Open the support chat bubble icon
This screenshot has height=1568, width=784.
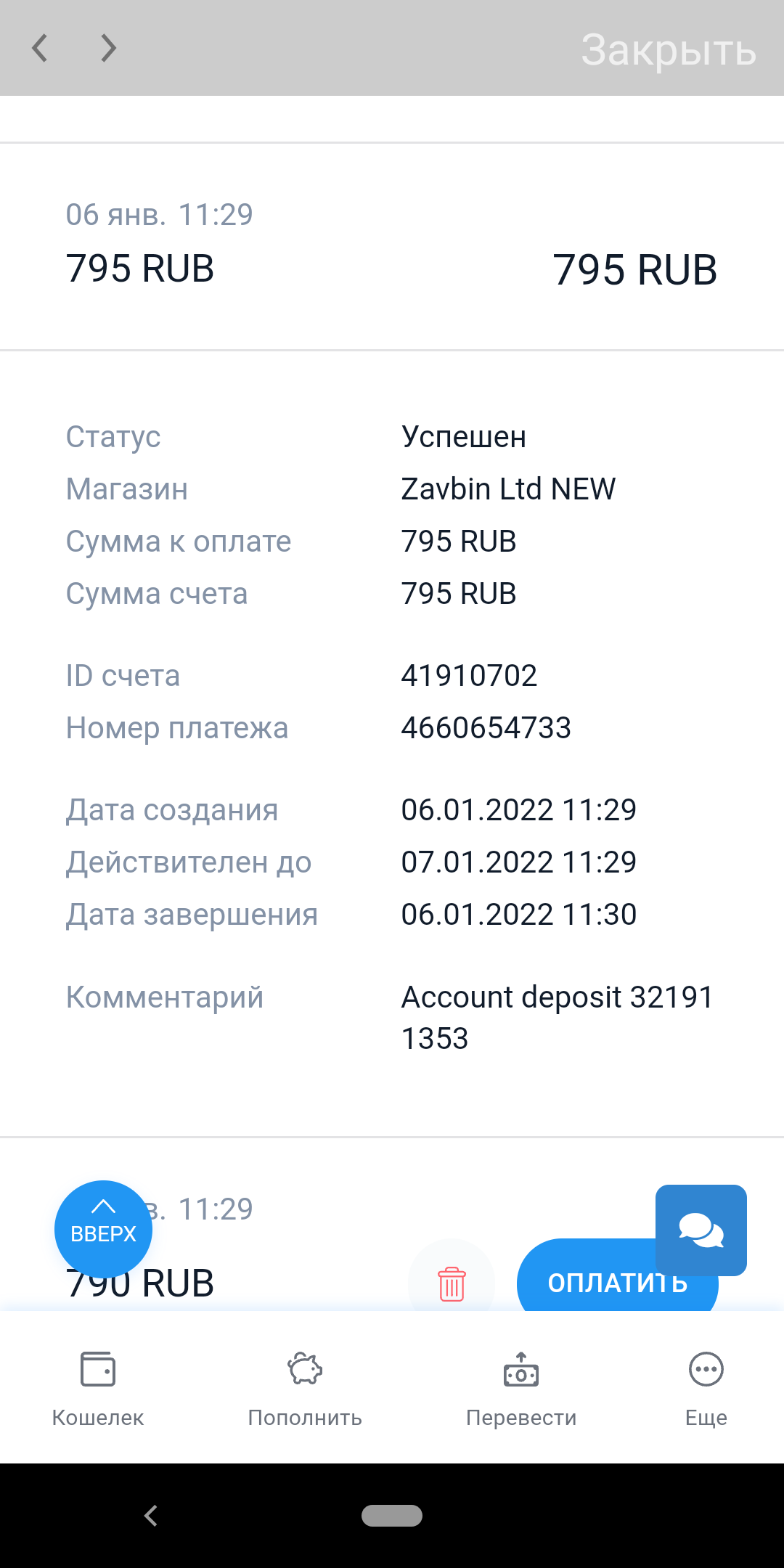701,1230
